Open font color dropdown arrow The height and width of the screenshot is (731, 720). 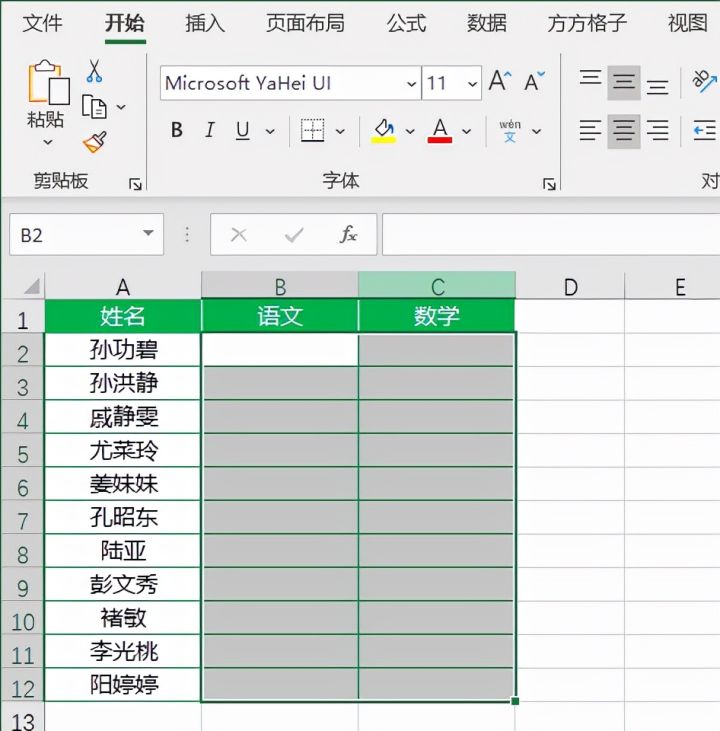(x=466, y=131)
